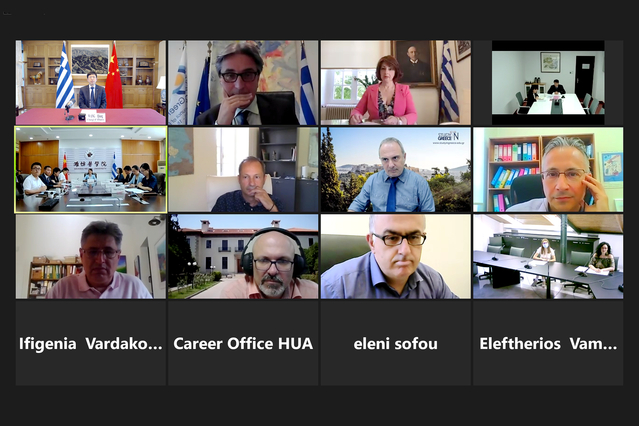Click the Career Office HUA participant tile
Screen dimensions: 639x426
[243, 343]
